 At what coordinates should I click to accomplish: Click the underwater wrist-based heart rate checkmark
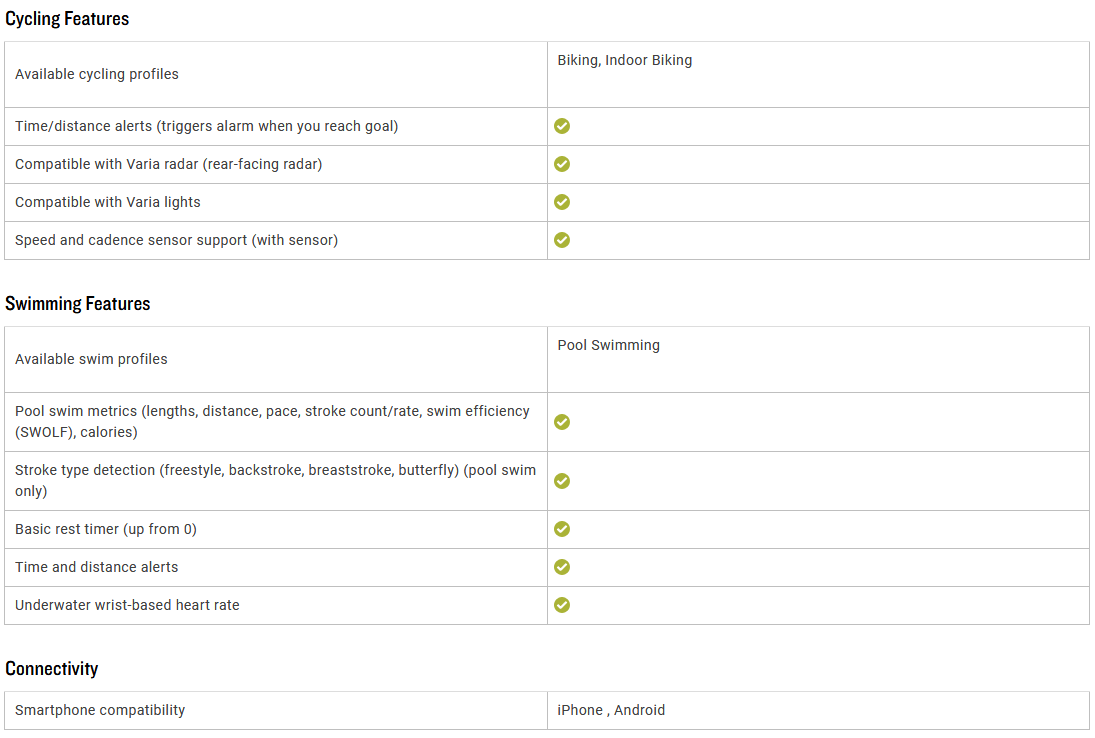561,605
